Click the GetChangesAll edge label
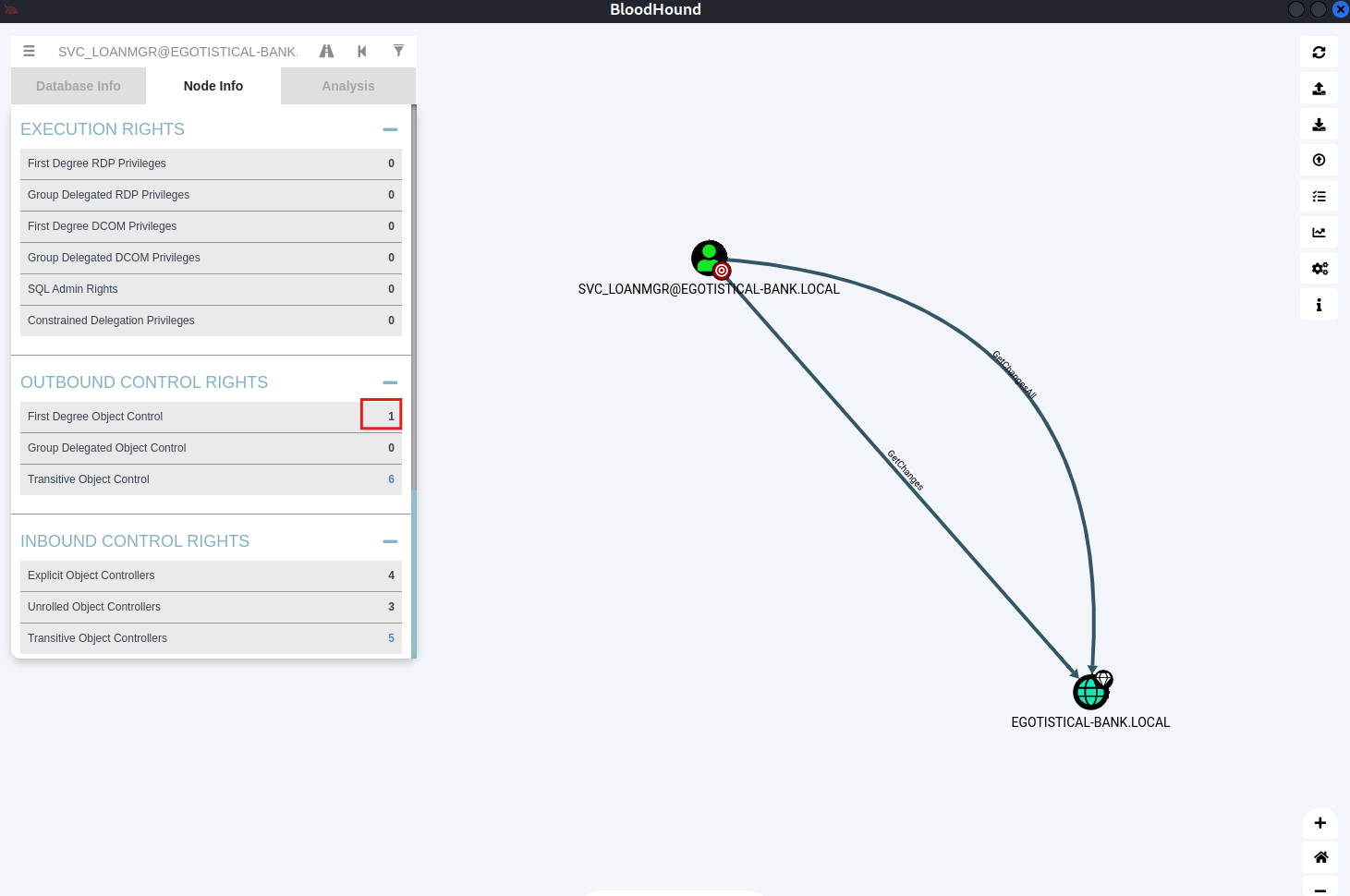The image size is (1350, 896). click(1015, 375)
